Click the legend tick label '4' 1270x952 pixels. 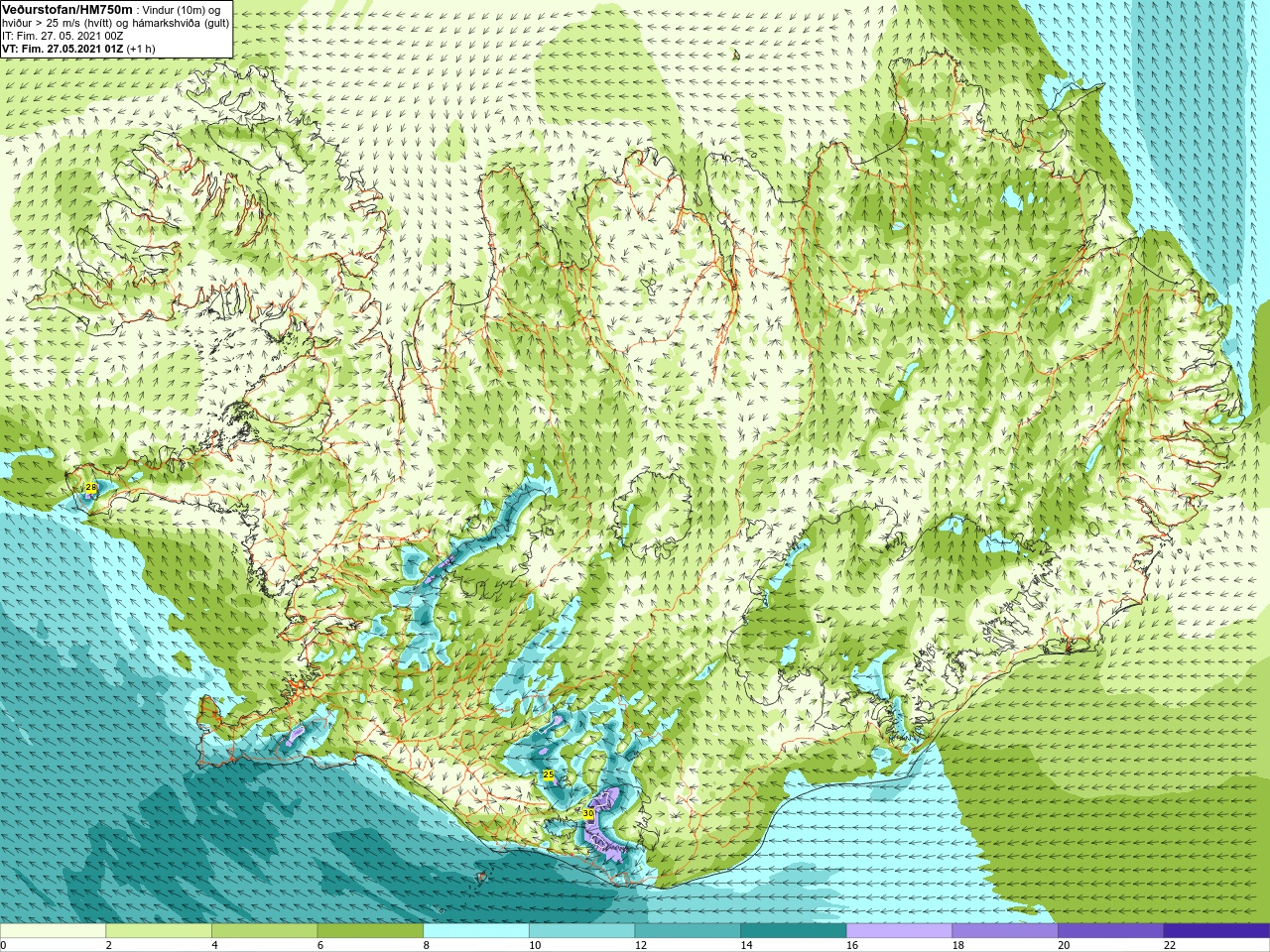214,945
